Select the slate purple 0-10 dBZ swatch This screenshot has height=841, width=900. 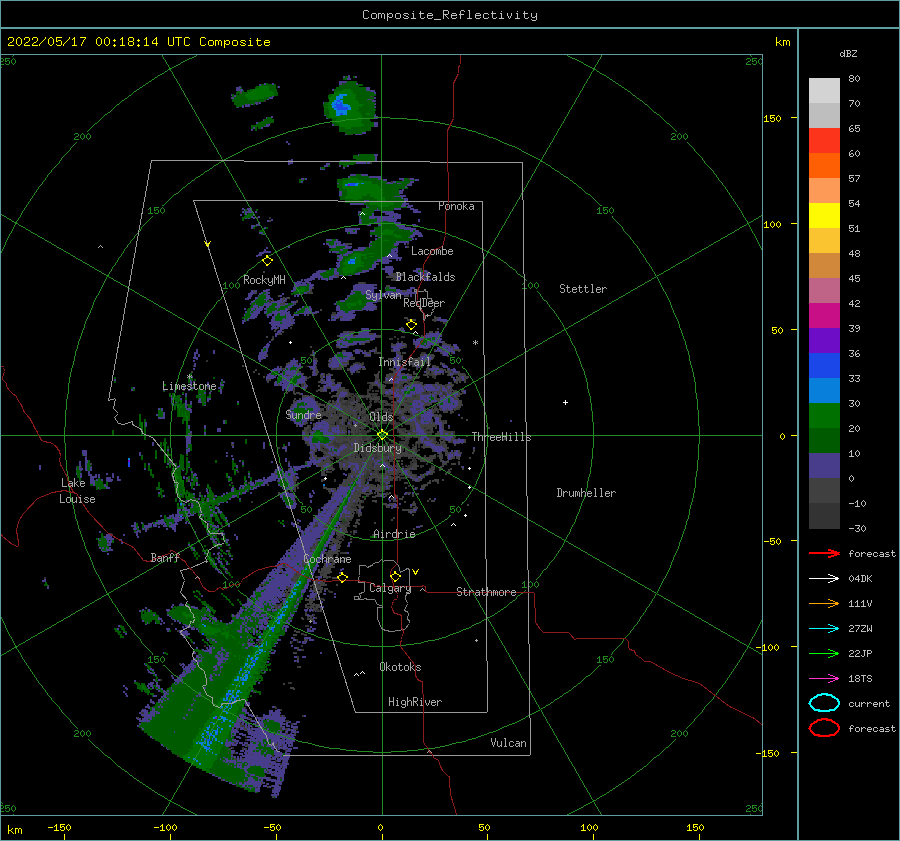824,466
